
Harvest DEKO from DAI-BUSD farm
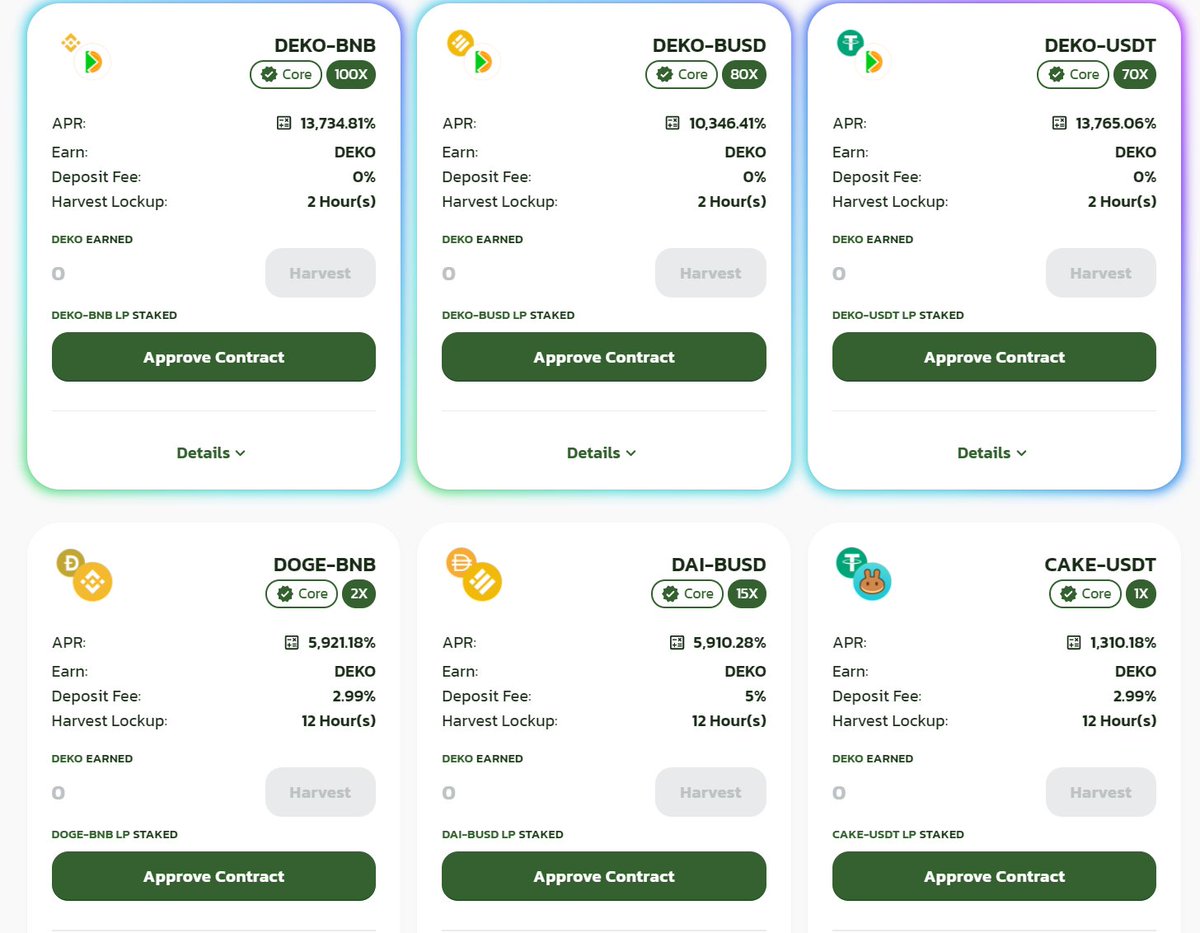711,792
